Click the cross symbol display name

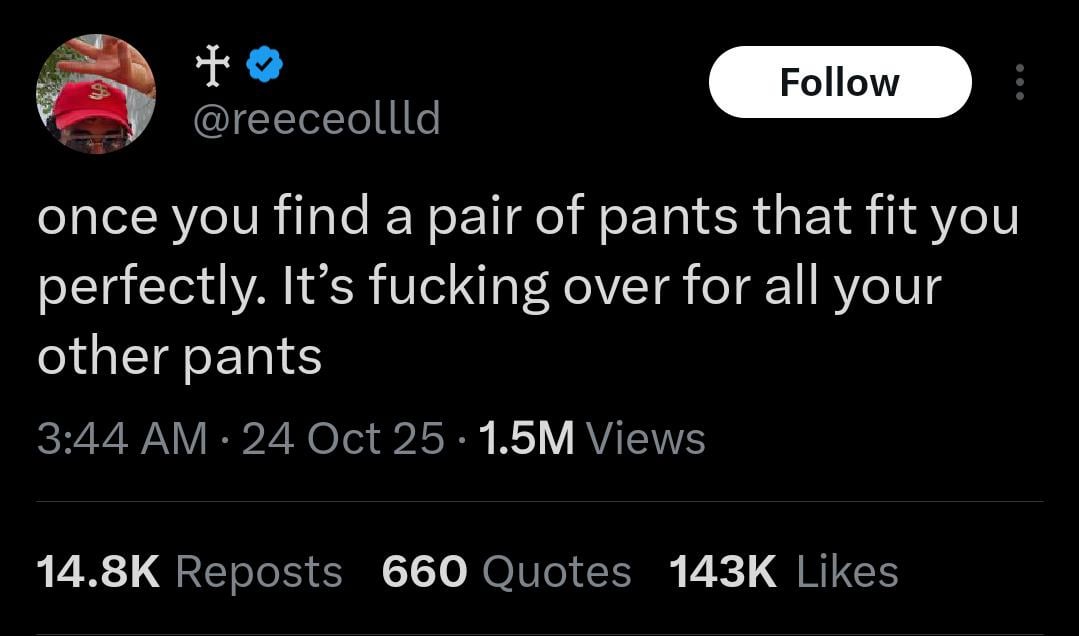[x=211, y=66]
